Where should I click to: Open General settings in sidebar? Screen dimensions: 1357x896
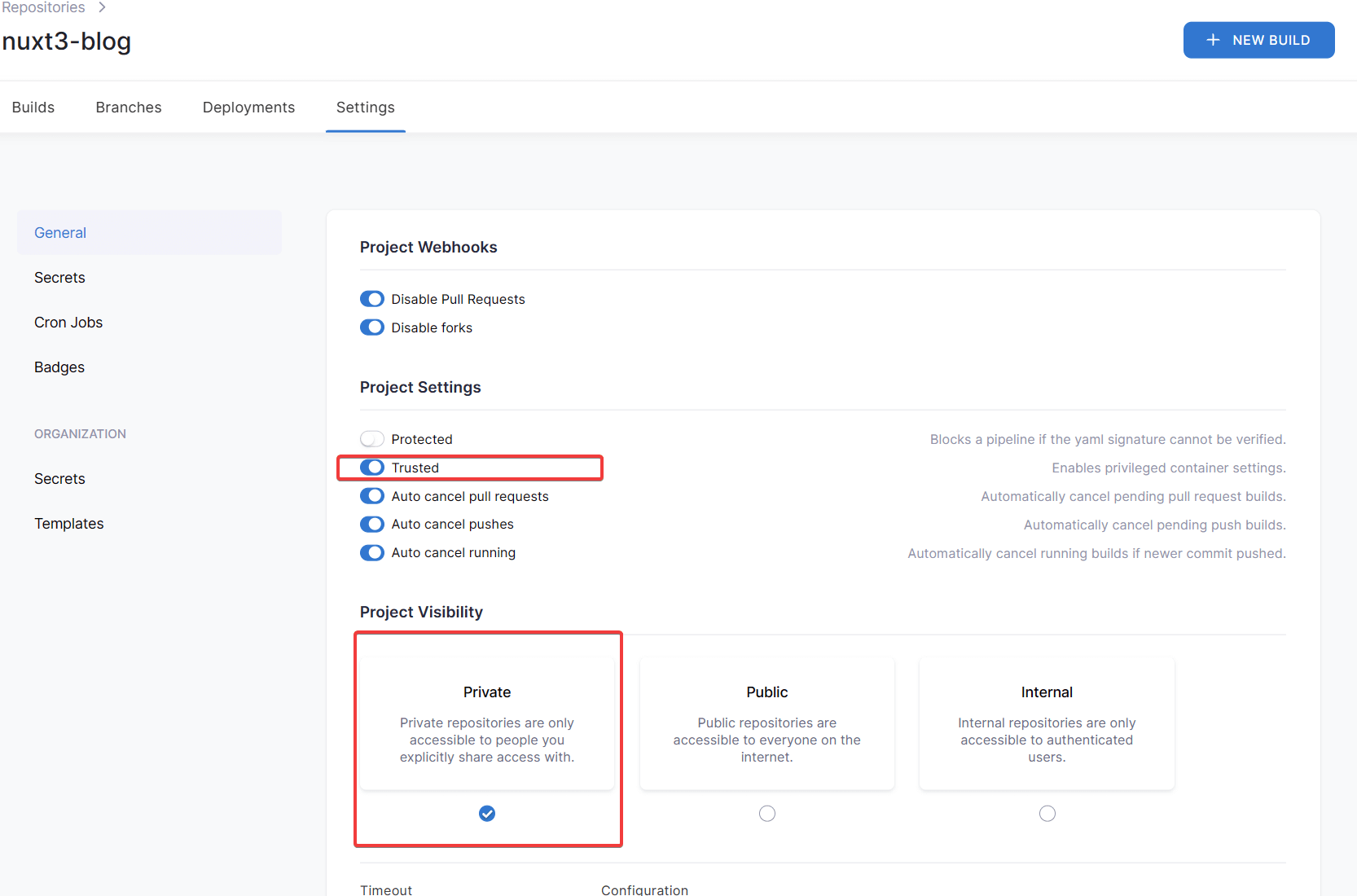[x=60, y=233]
